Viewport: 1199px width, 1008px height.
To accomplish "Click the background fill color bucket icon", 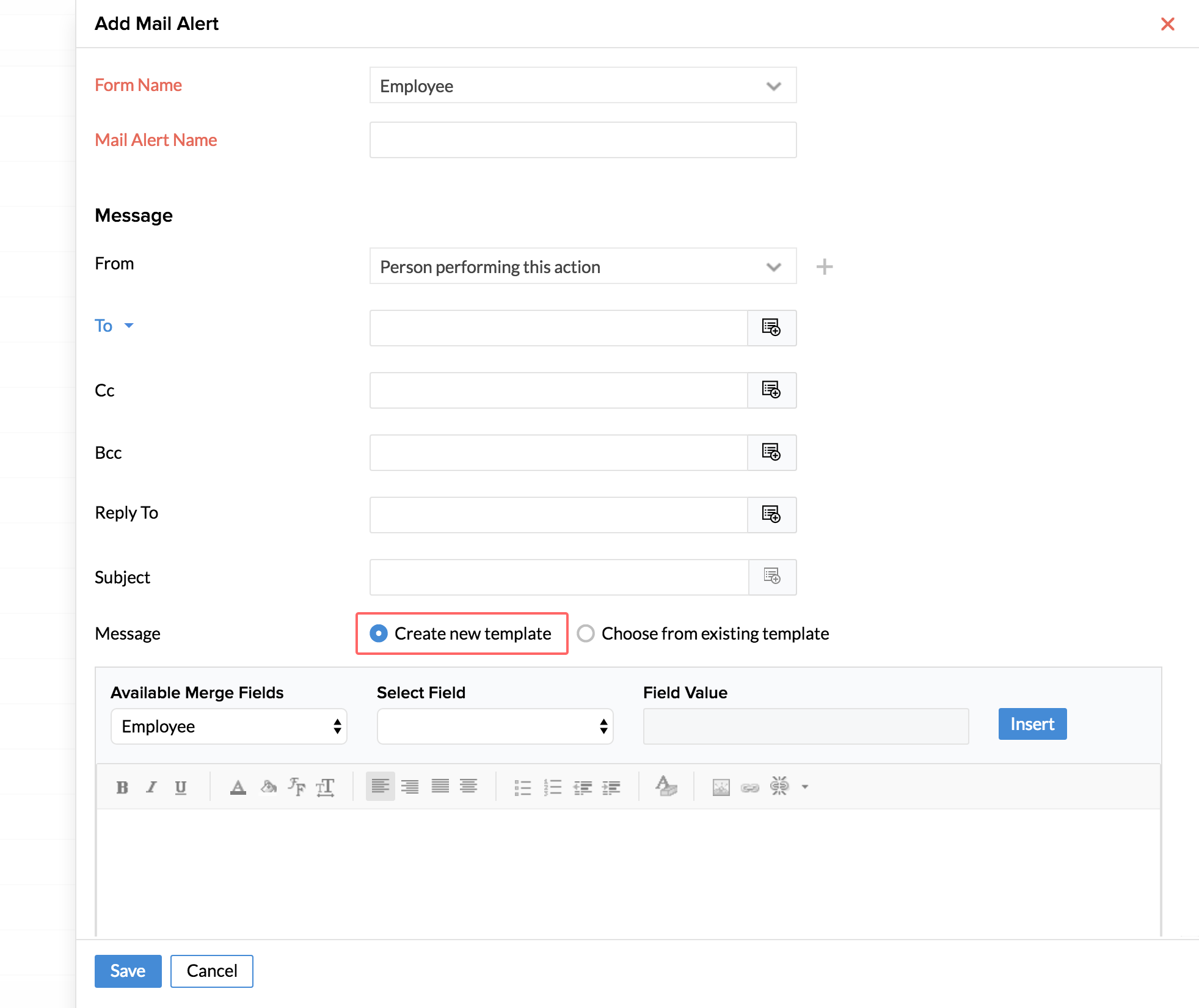I will 268,787.
